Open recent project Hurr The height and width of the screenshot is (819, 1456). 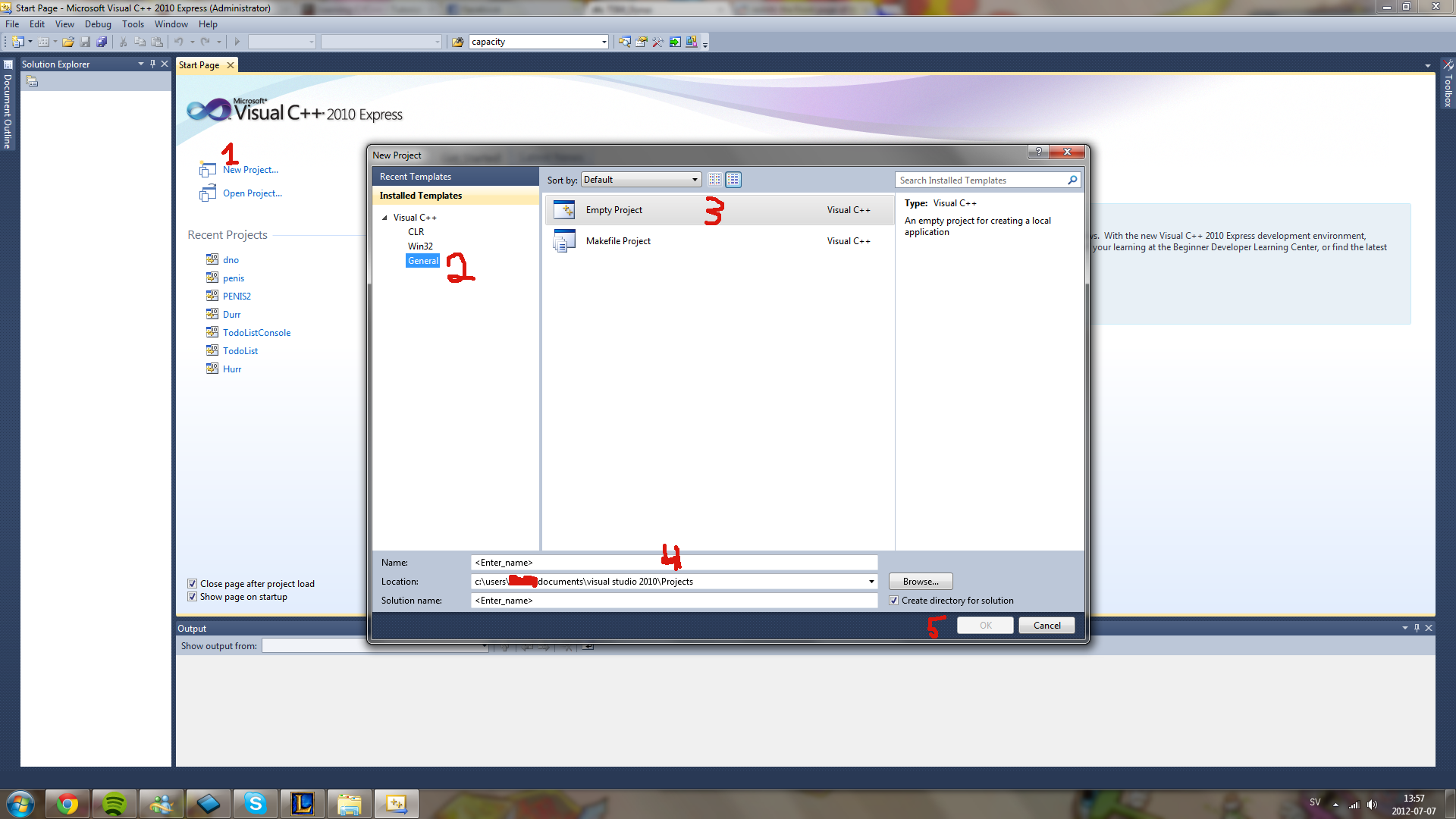click(x=232, y=369)
